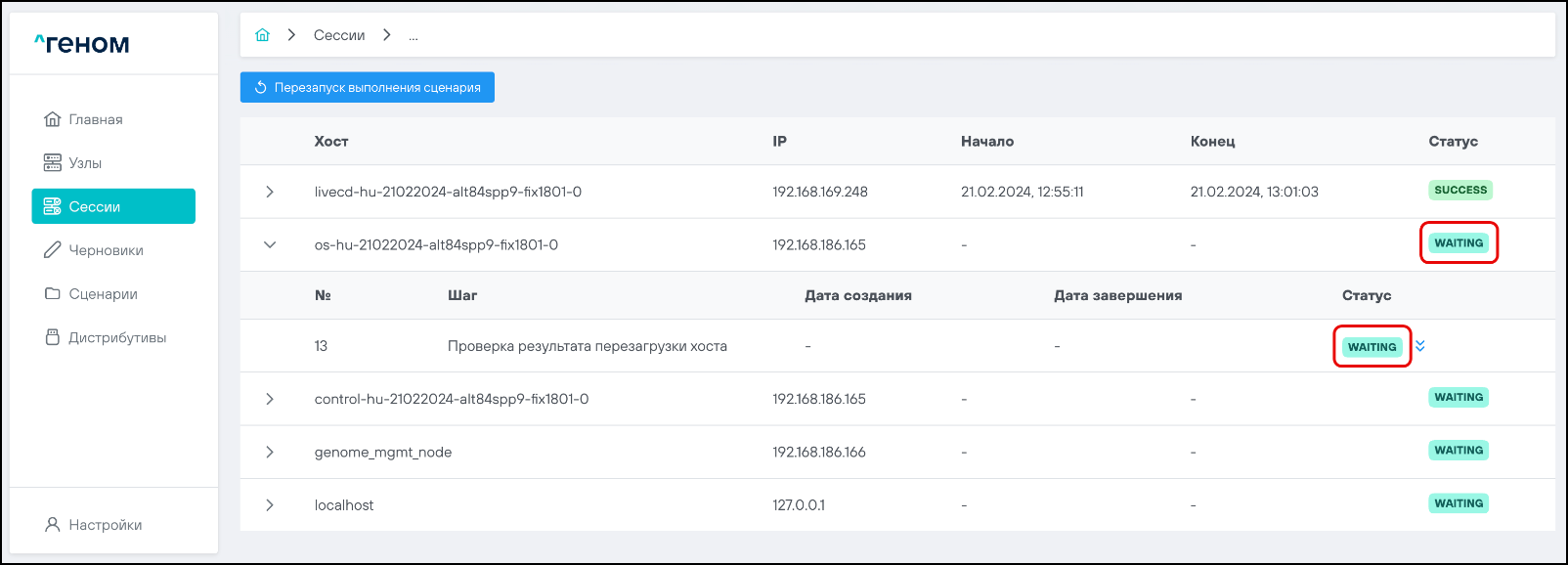1568x565 pixels.
Task: Expand the genome_mgmt_node row
Action: pyautogui.click(x=270, y=452)
